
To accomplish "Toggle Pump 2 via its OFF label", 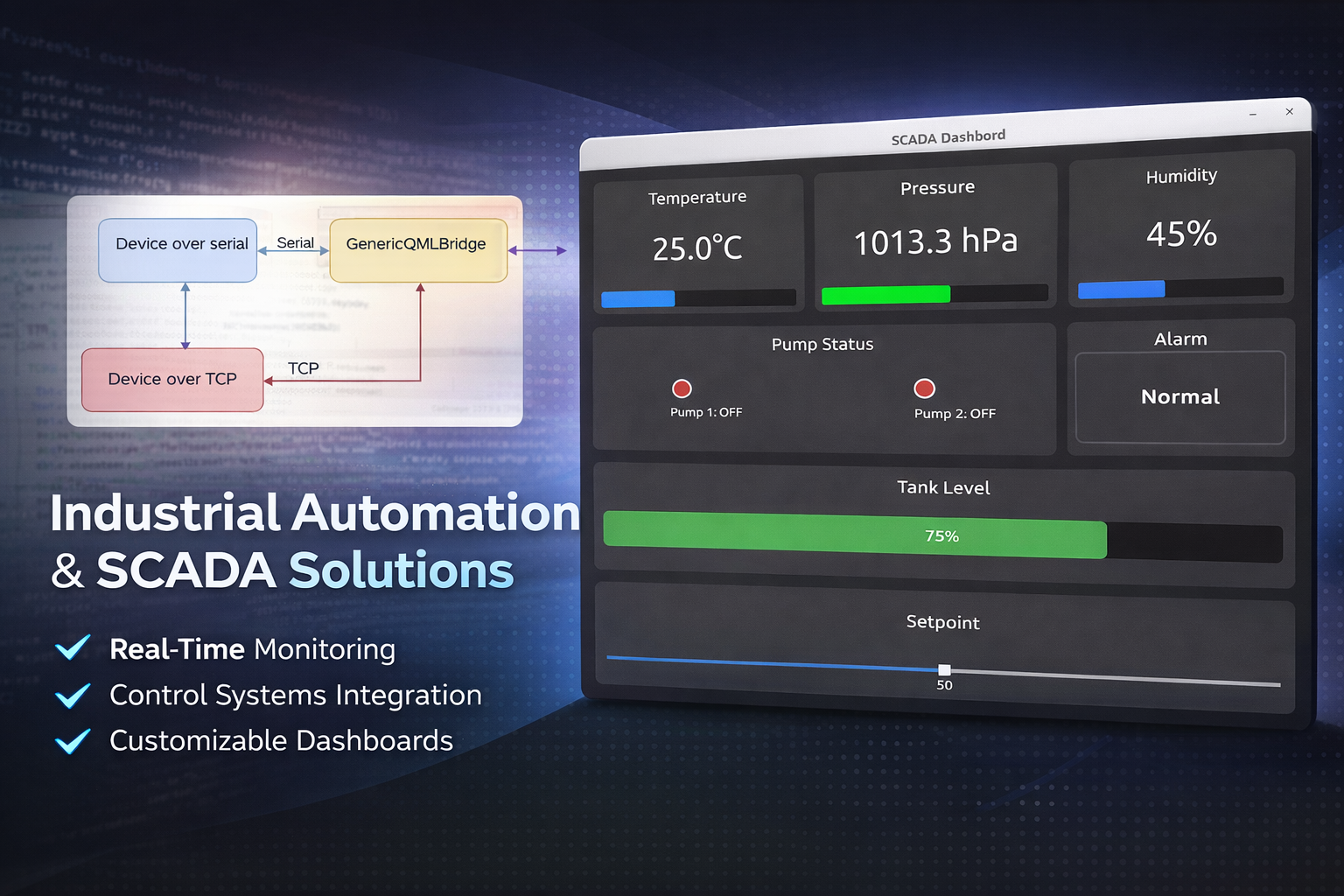I will pyautogui.click(x=955, y=414).
